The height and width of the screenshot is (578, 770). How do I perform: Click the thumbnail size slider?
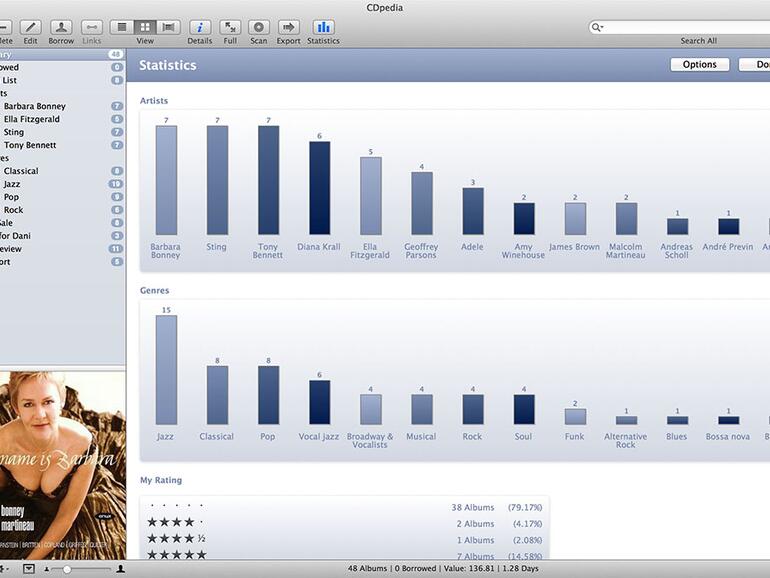pos(67,568)
